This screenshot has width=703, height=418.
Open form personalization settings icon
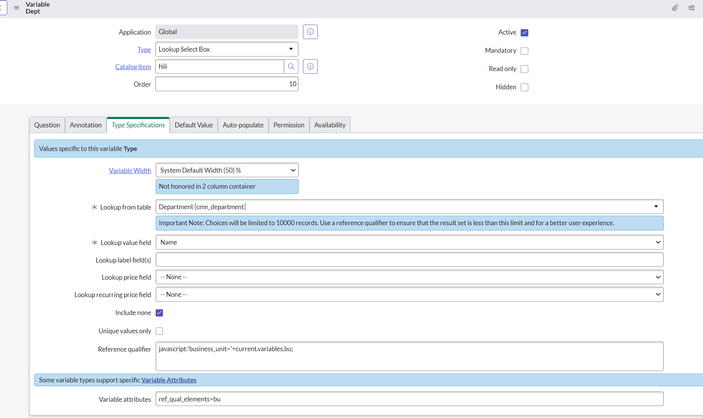tap(692, 8)
